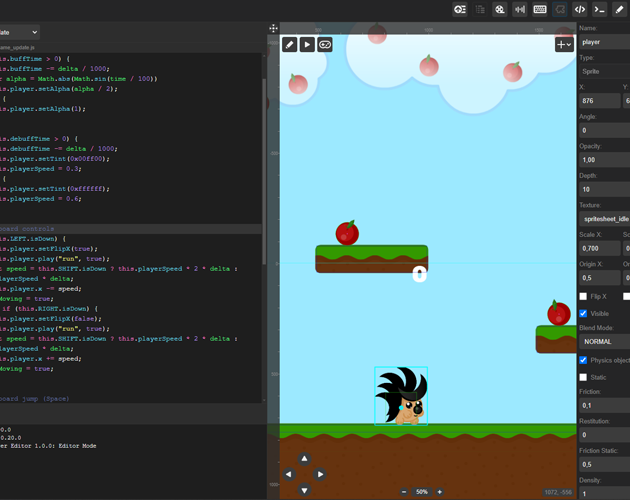The image size is (630, 500).
Task: Click the gamepad icon in scene toolbar
Action: [325, 45]
